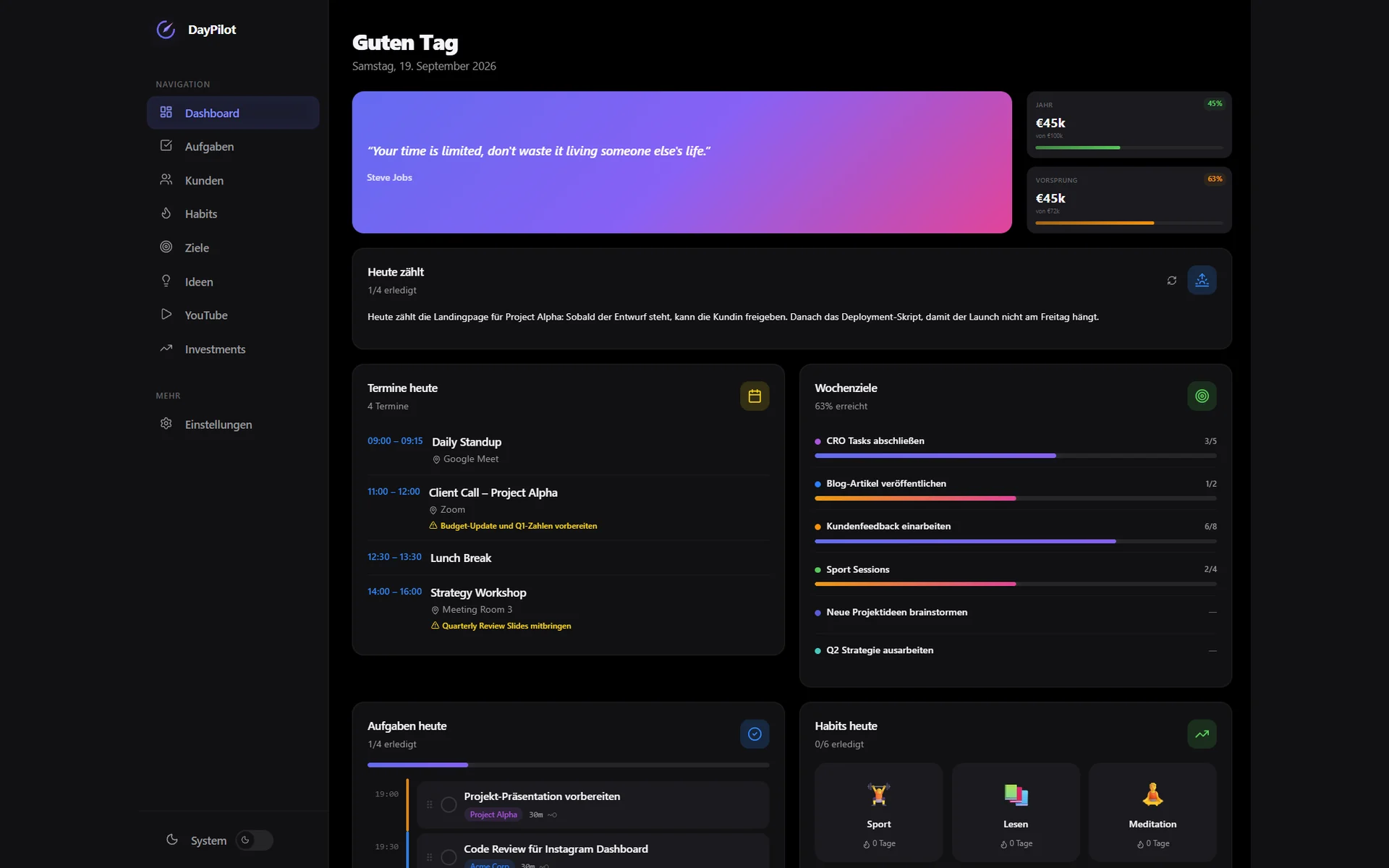Select Q2 Strategie ausarbeiten goal
Image resolution: width=1389 pixels, height=868 pixels.
point(1016,650)
